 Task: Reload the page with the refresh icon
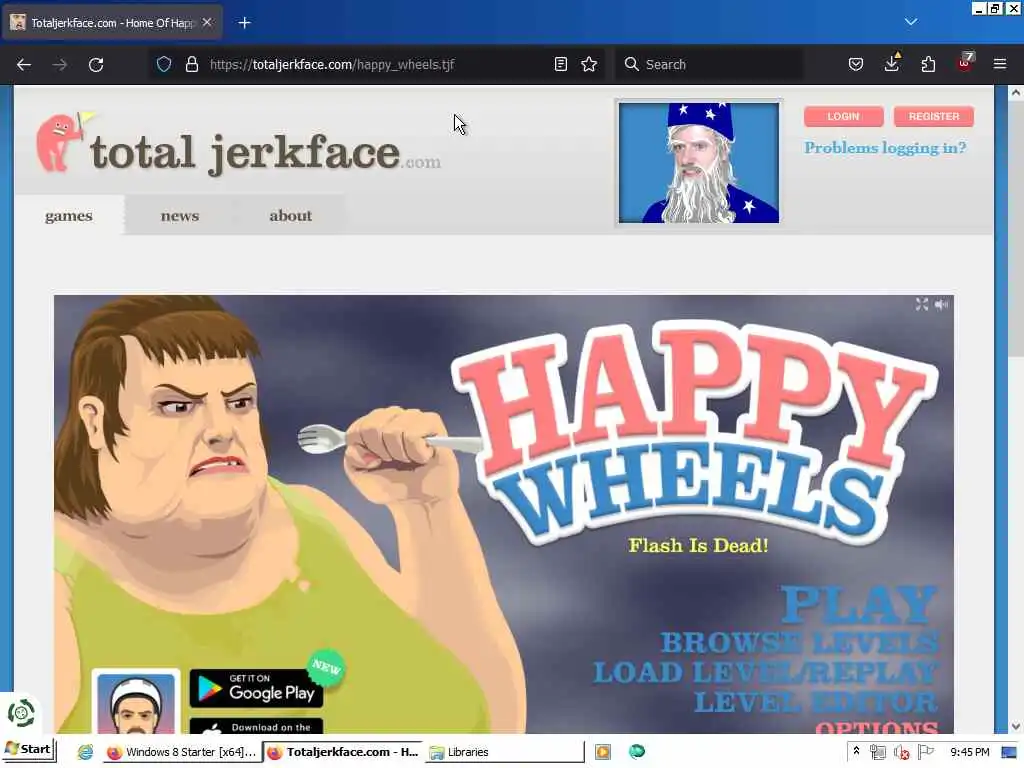[96, 64]
